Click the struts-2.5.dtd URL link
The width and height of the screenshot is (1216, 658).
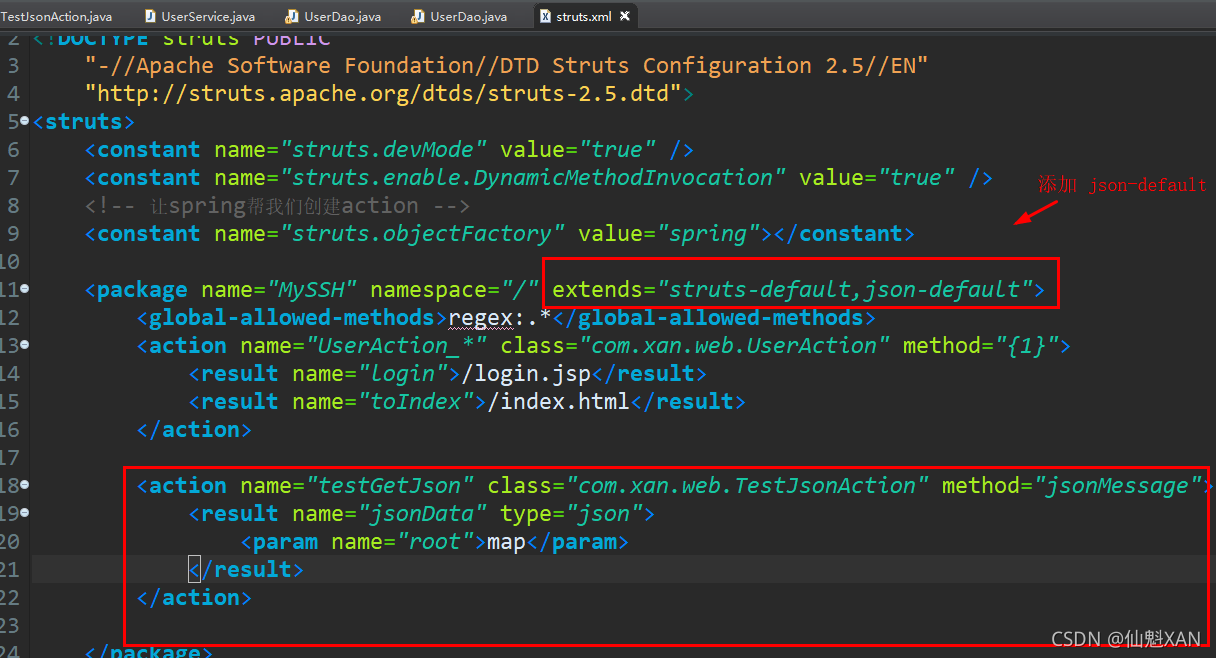385,93
